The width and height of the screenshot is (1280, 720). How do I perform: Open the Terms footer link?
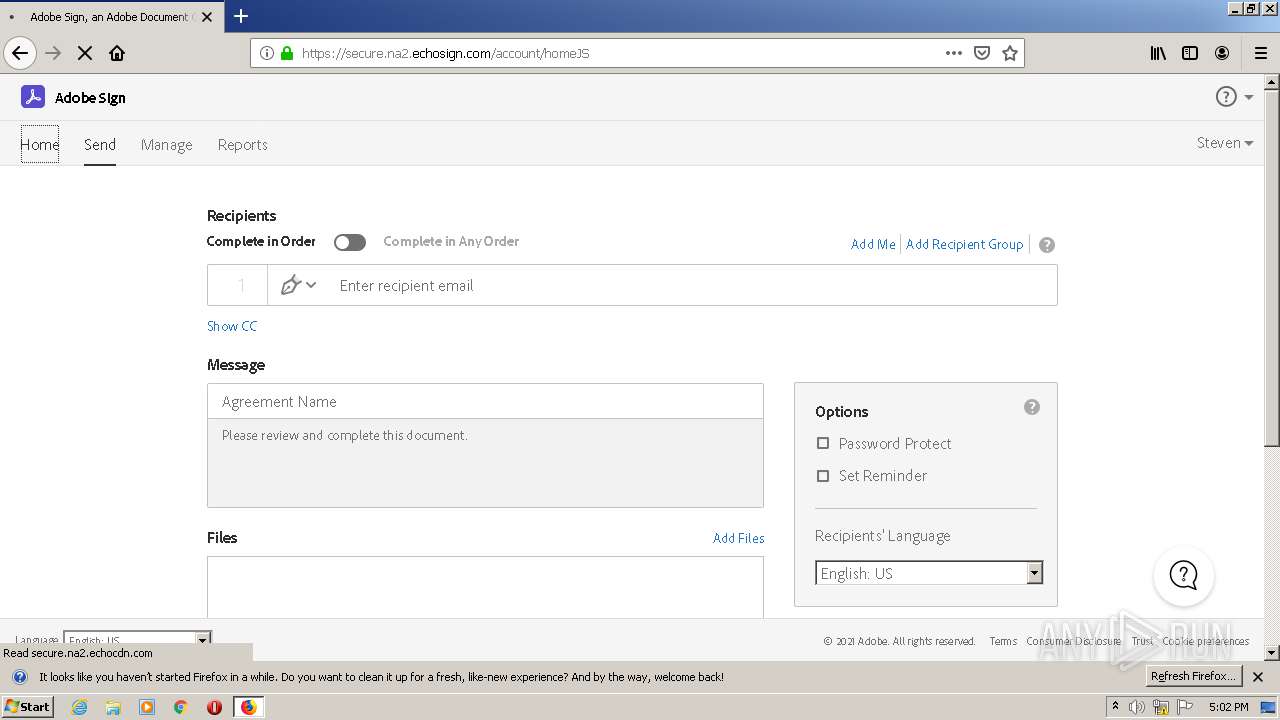click(x=1003, y=641)
